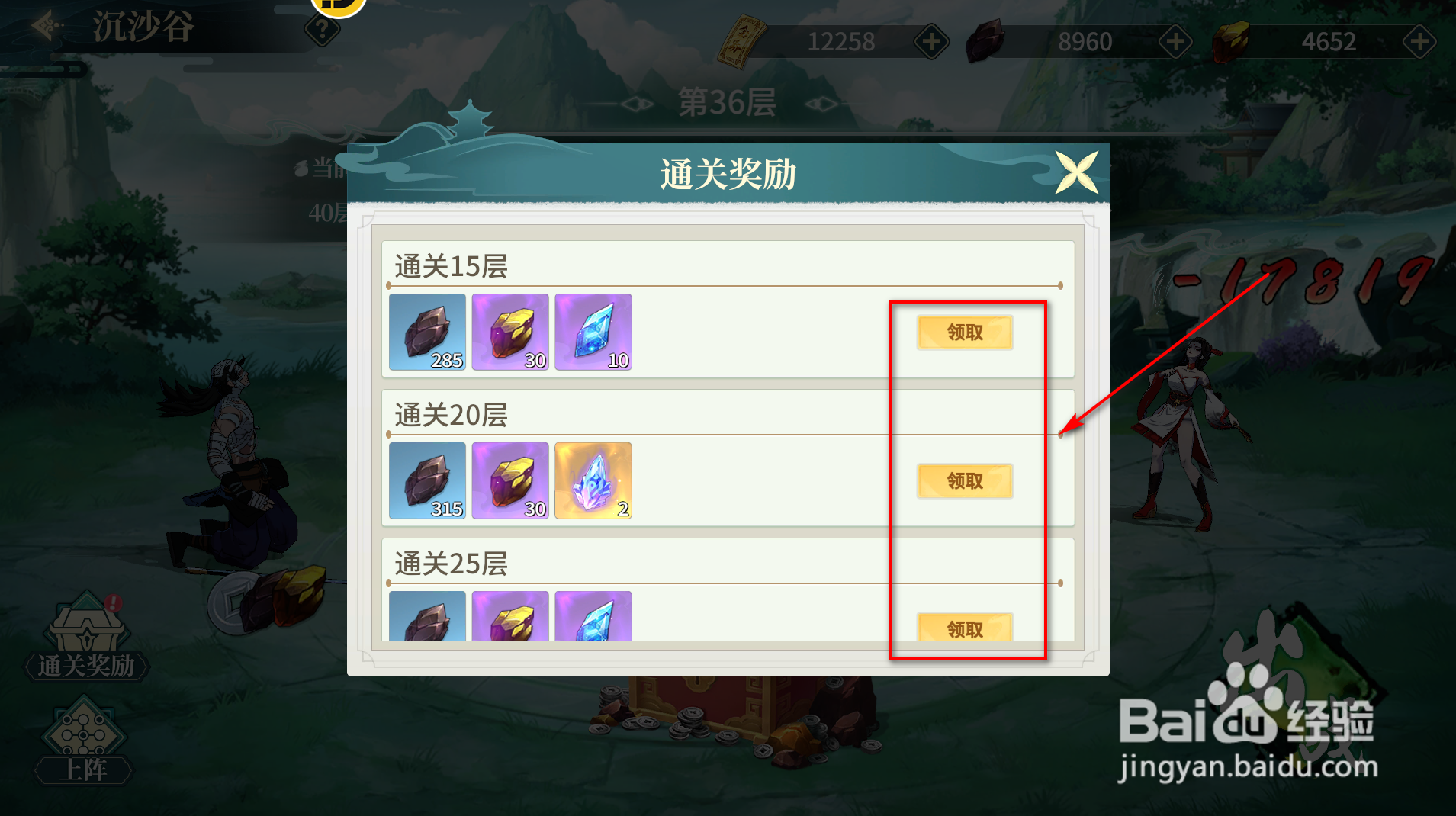Add more tickets next to 12258

pos(931,41)
